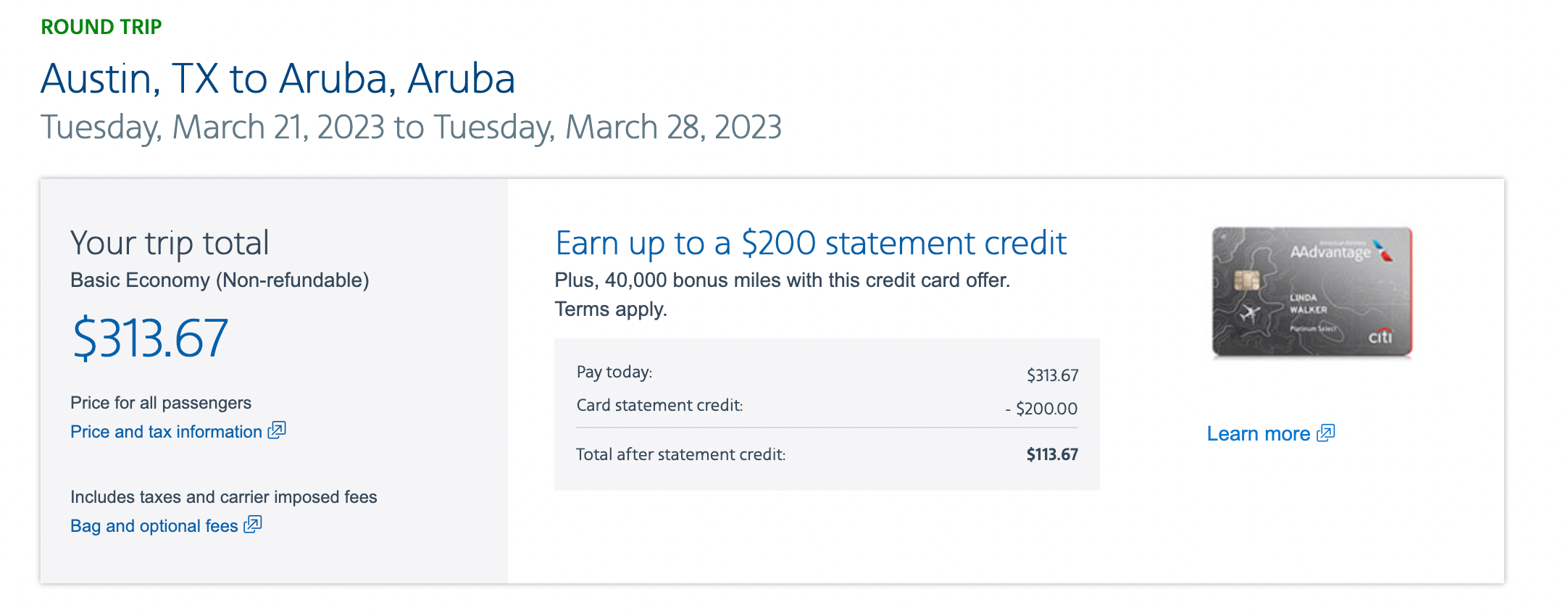Click the AAdvantage credit card image
This screenshot has width=1568, height=613.
(x=1311, y=292)
